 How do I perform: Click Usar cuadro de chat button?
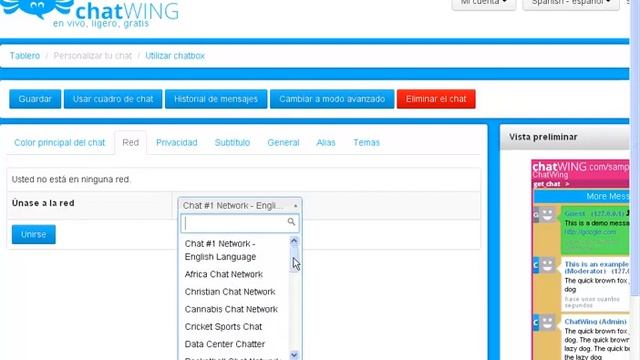(113, 99)
